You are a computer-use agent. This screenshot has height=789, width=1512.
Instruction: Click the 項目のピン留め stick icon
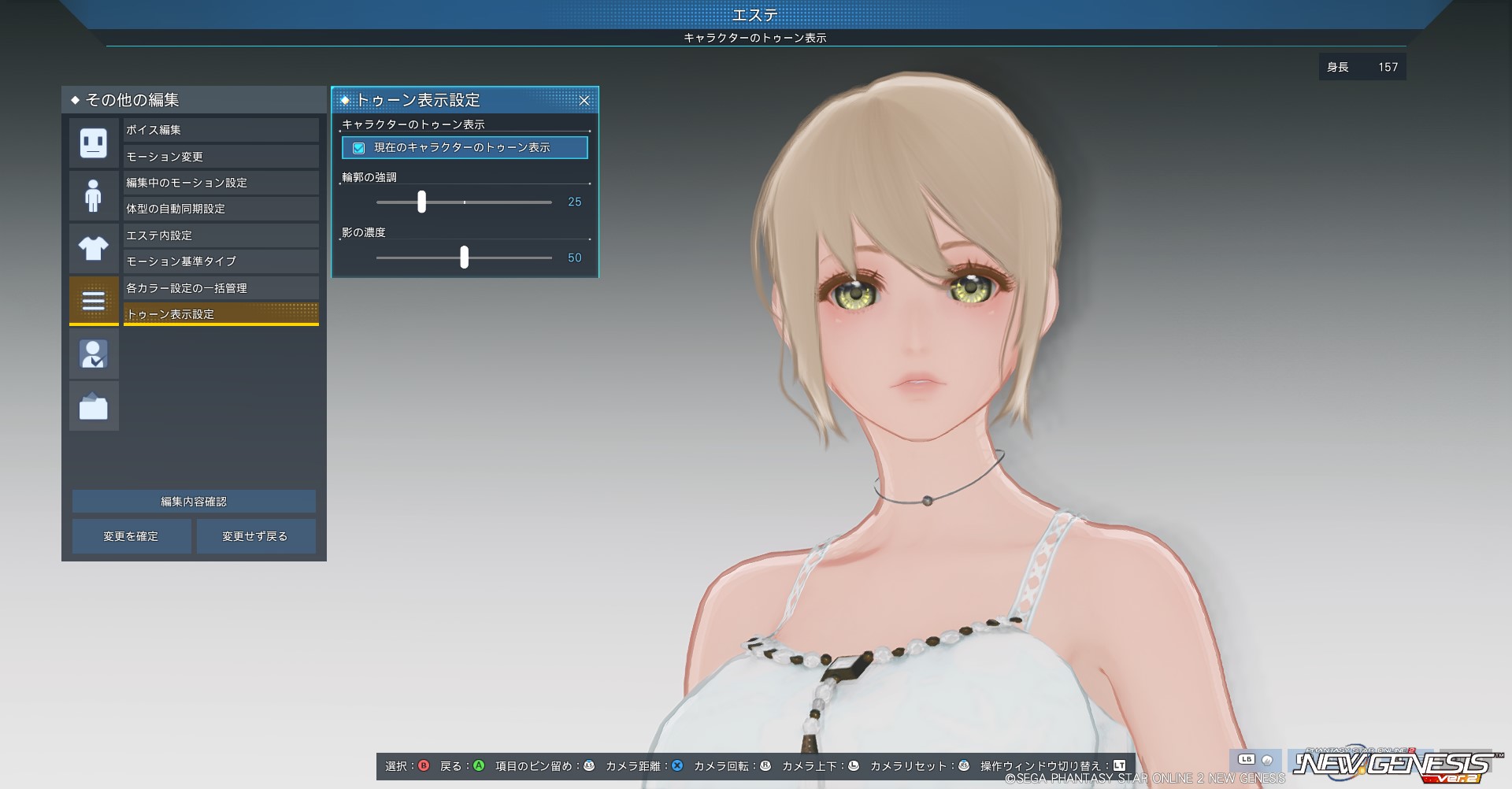coord(588,765)
